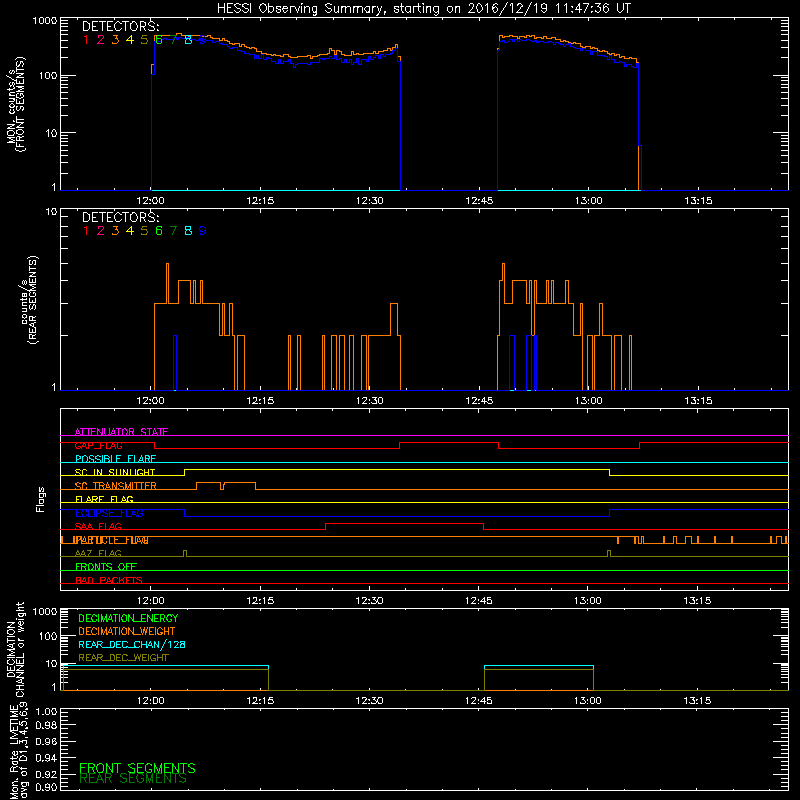This screenshot has width=800, height=800.
Task: Click the REAR_DEC_WEIGHT legend entry
Action: coord(123,658)
